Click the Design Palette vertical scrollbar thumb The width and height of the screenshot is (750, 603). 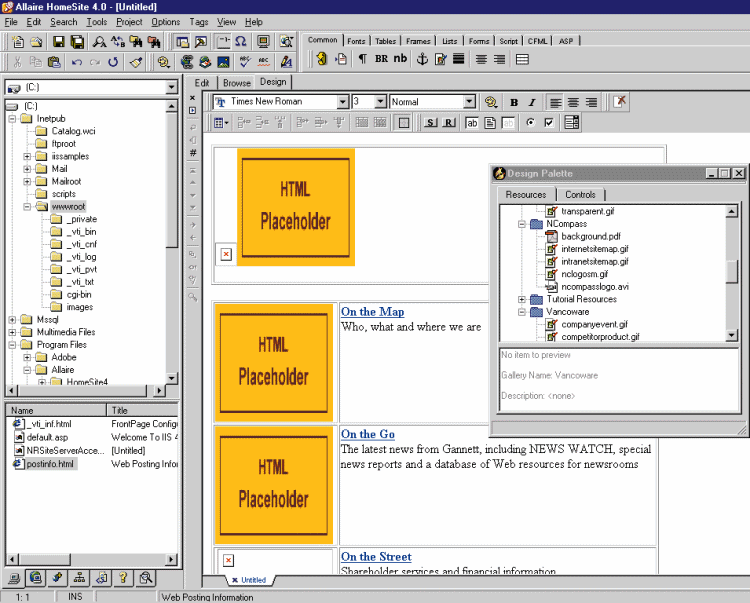731,272
